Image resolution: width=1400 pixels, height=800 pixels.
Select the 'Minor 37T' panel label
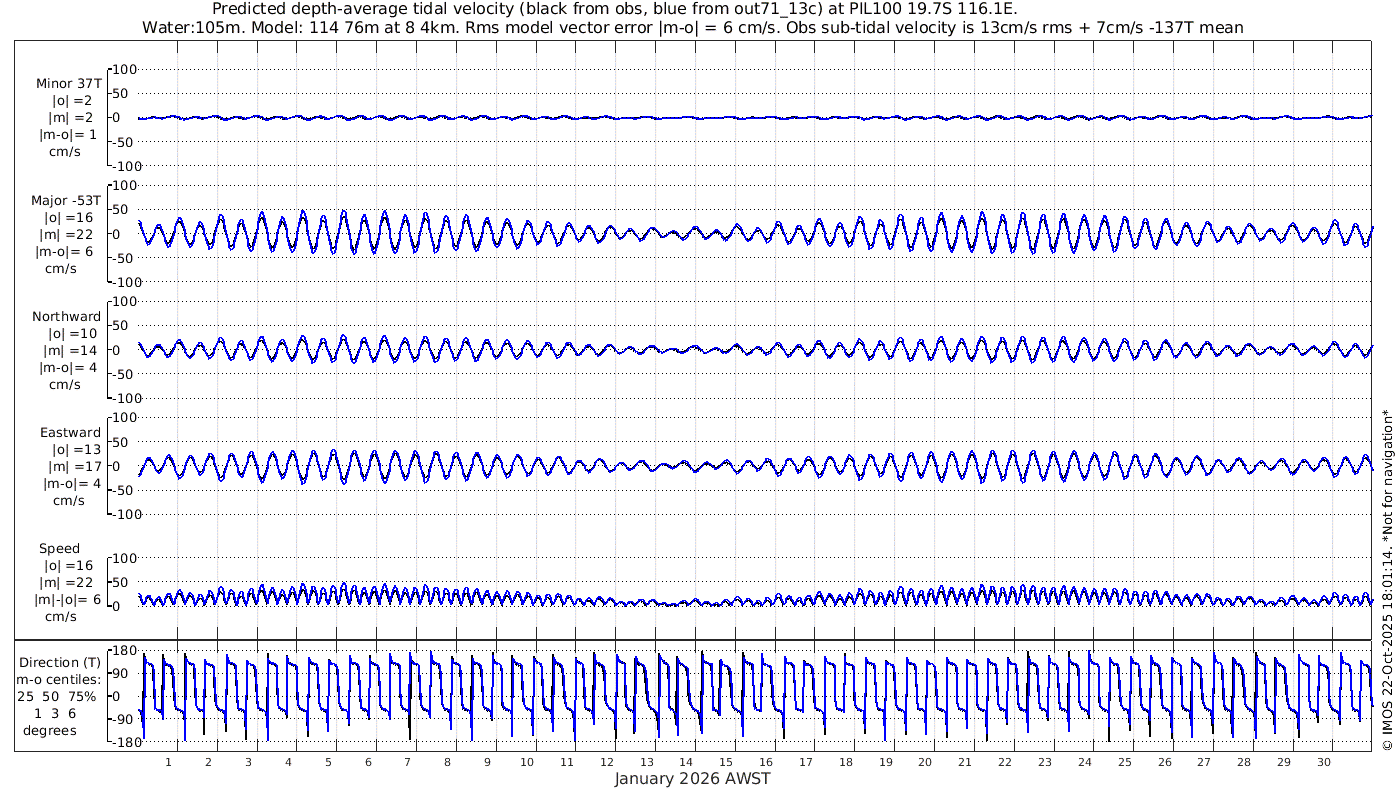68,84
